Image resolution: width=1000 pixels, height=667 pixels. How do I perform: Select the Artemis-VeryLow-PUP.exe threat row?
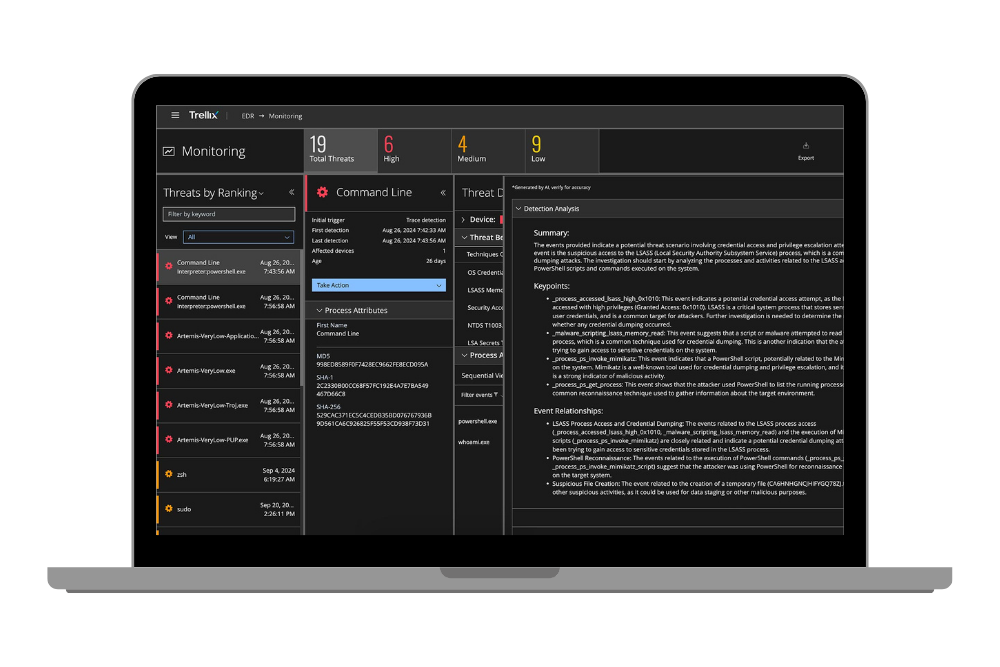(228, 440)
